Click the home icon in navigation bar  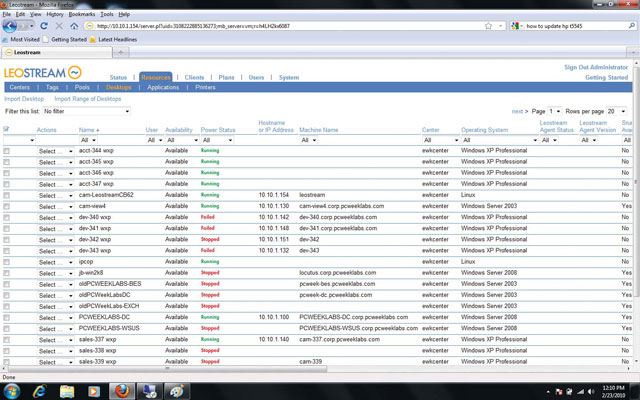pos(74,26)
